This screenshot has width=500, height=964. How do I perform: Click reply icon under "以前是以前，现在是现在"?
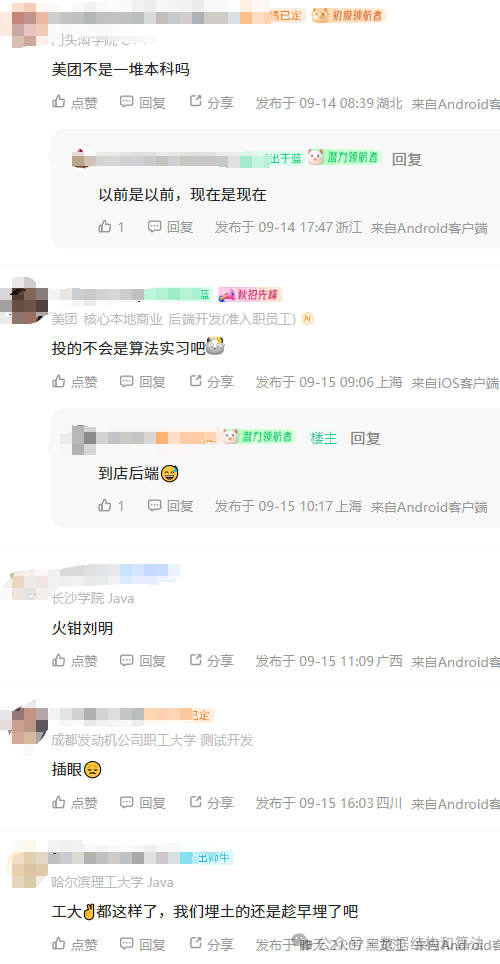[154, 227]
